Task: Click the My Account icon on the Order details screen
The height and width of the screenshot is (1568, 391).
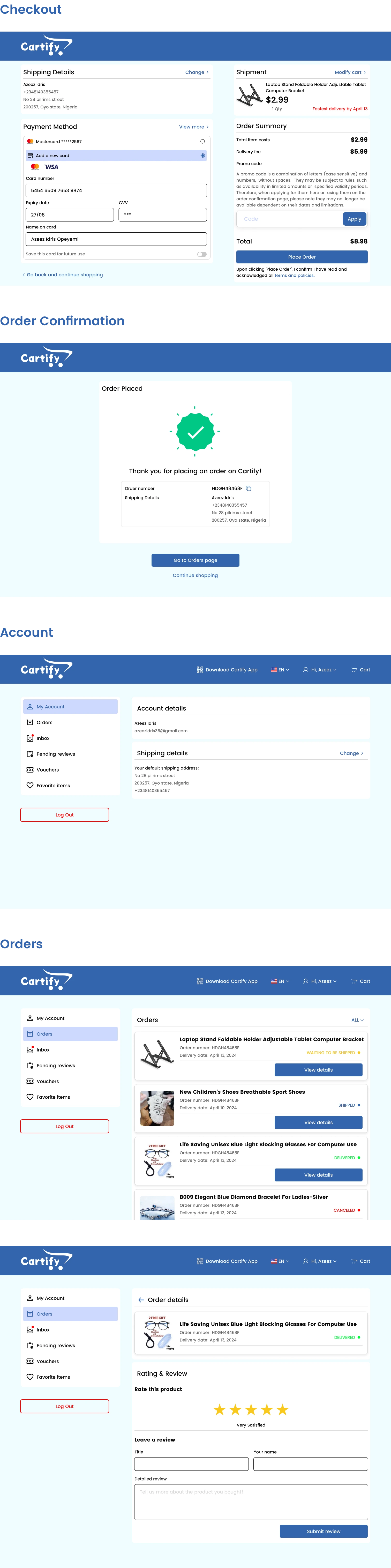Action: pos(30,1298)
